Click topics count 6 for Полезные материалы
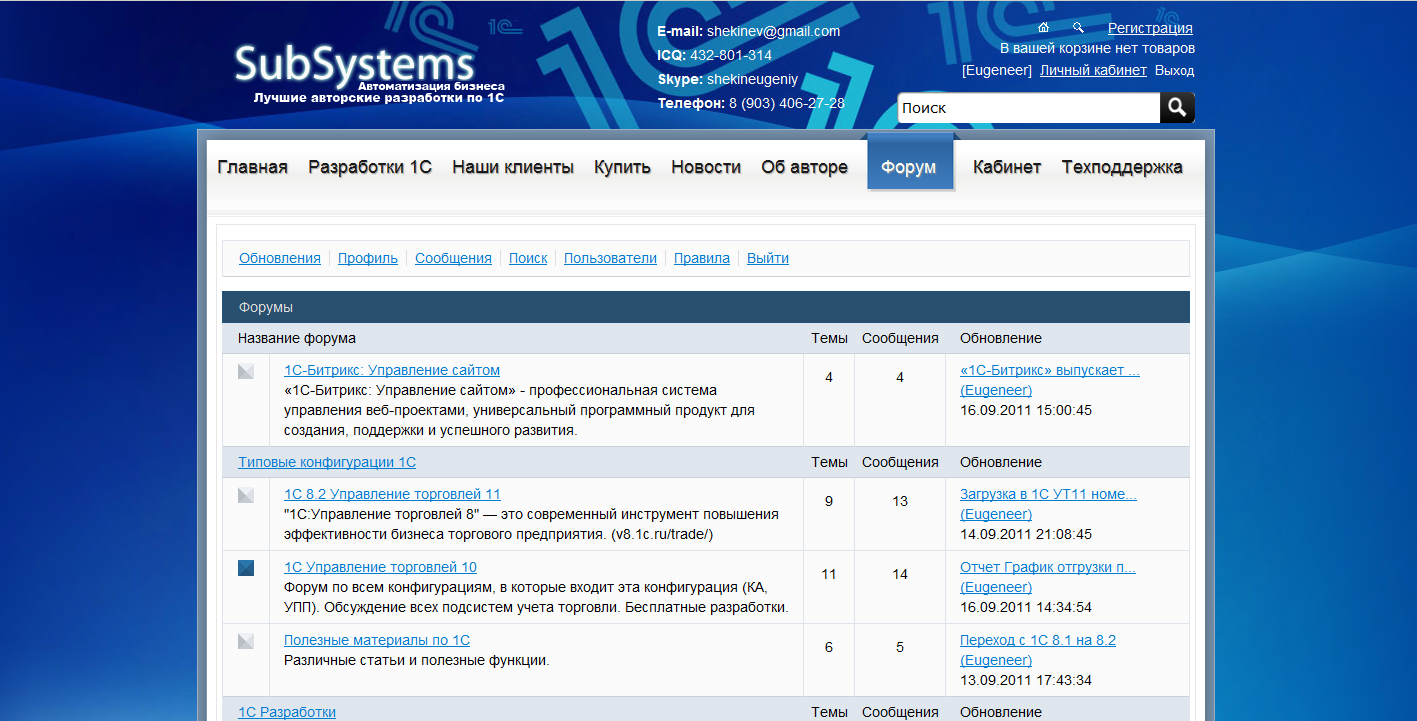This screenshot has height=721, width=1417. pos(829,647)
